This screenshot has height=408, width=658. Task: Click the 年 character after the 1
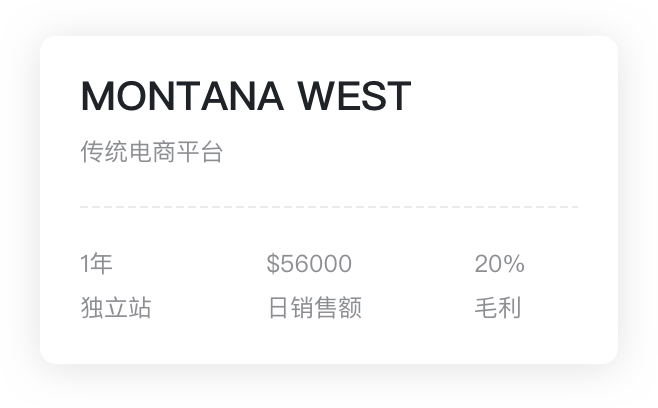[x=101, y=264]
